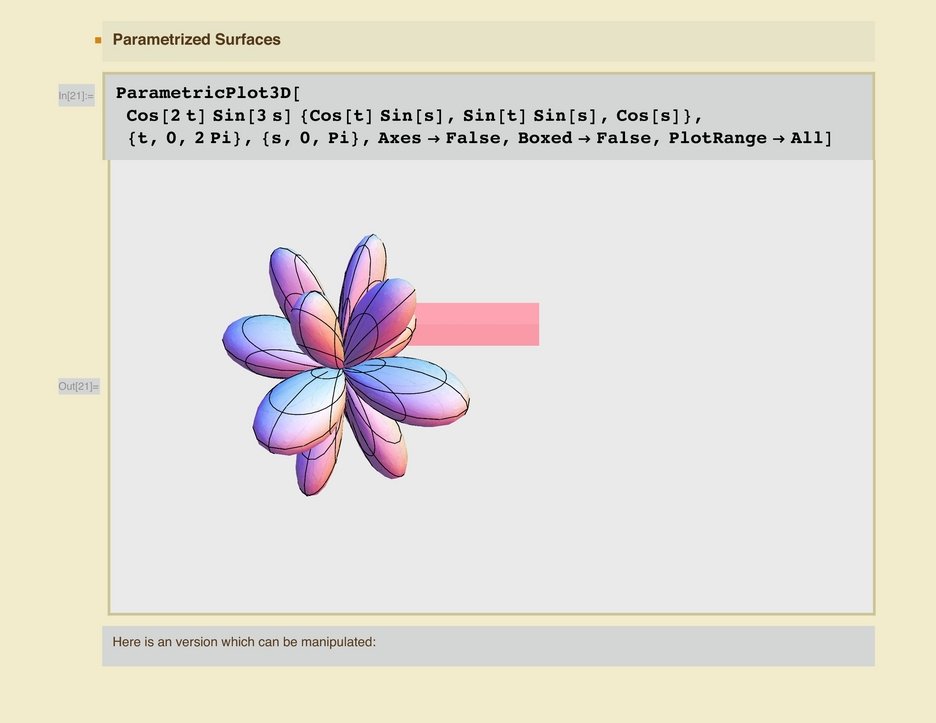Place cursor on ParametricPlot3D function name

[x=200, y=93]
